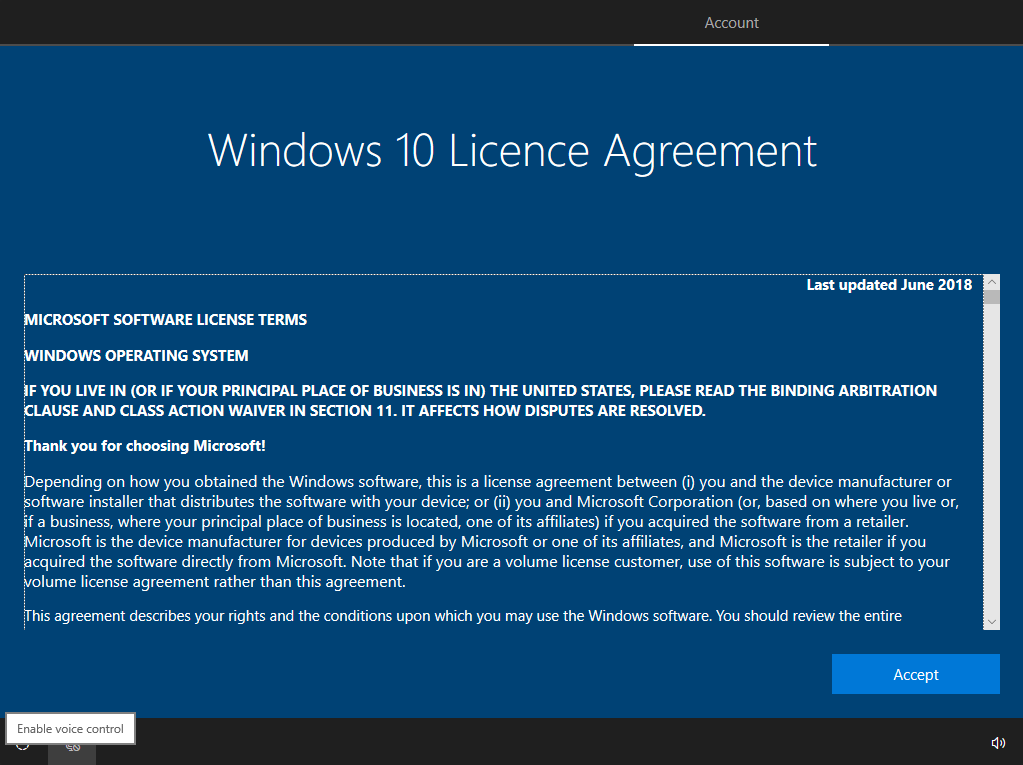Click the scrollbar track below the thumb
Screen dimensions: 1023x765
click(992, 458)
